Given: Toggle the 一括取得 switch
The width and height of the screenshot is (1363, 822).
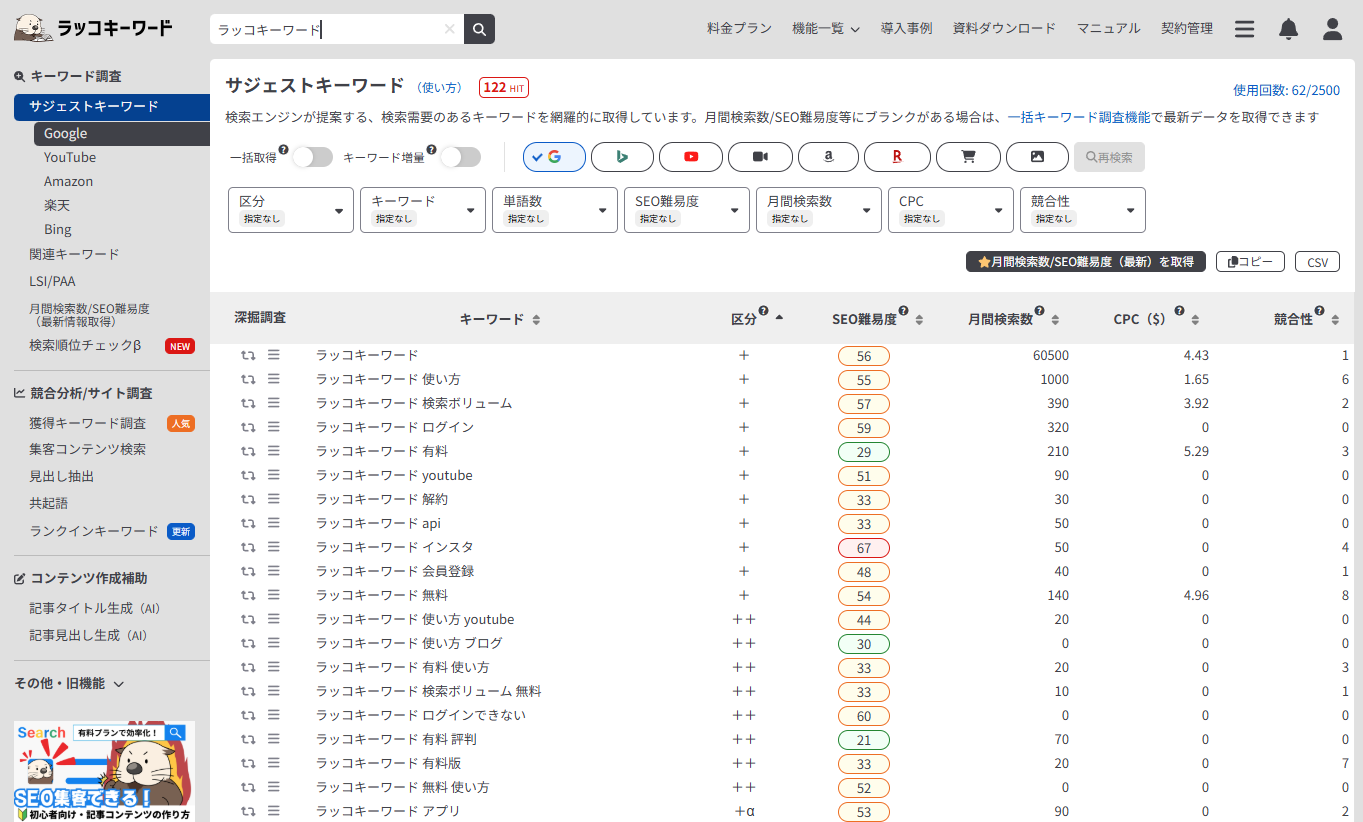Looking at the screenshot, I should 312,157.
